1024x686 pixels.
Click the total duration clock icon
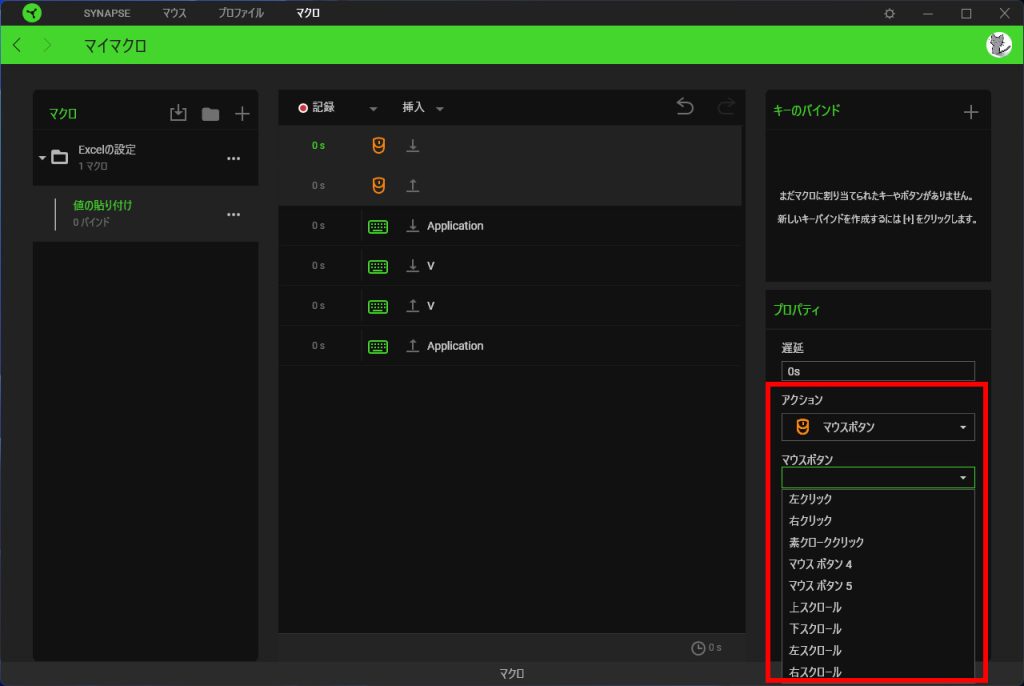(698, 647)
